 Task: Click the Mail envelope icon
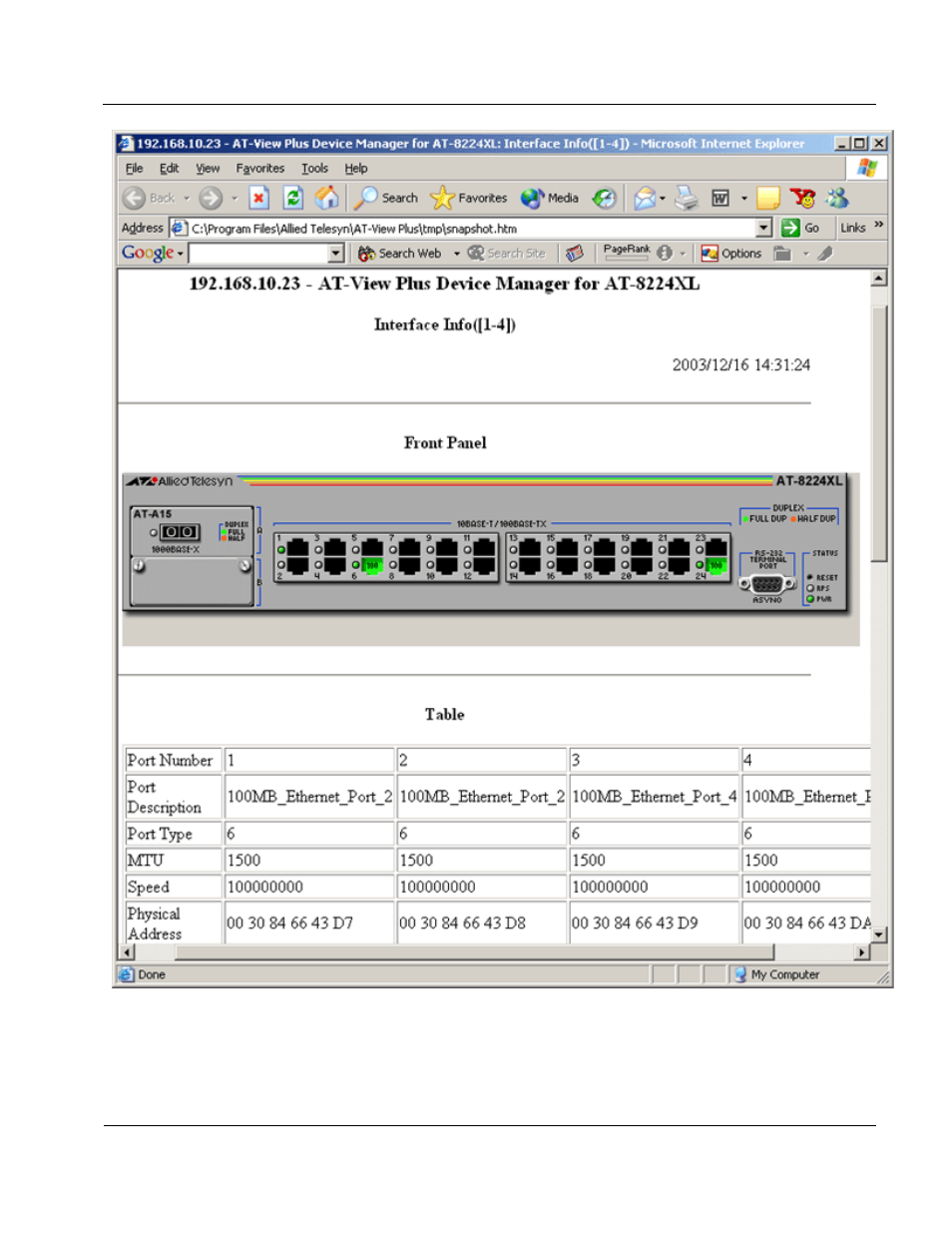click(x=645, y=198)
